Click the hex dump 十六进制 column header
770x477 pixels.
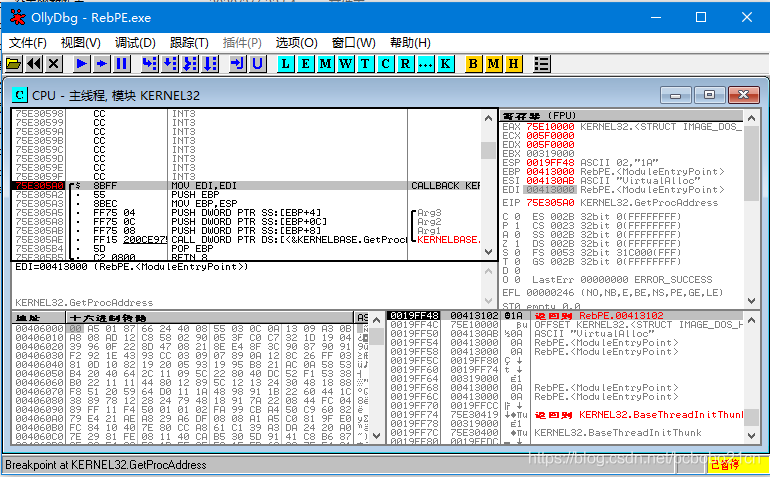[x=209, y=317]
